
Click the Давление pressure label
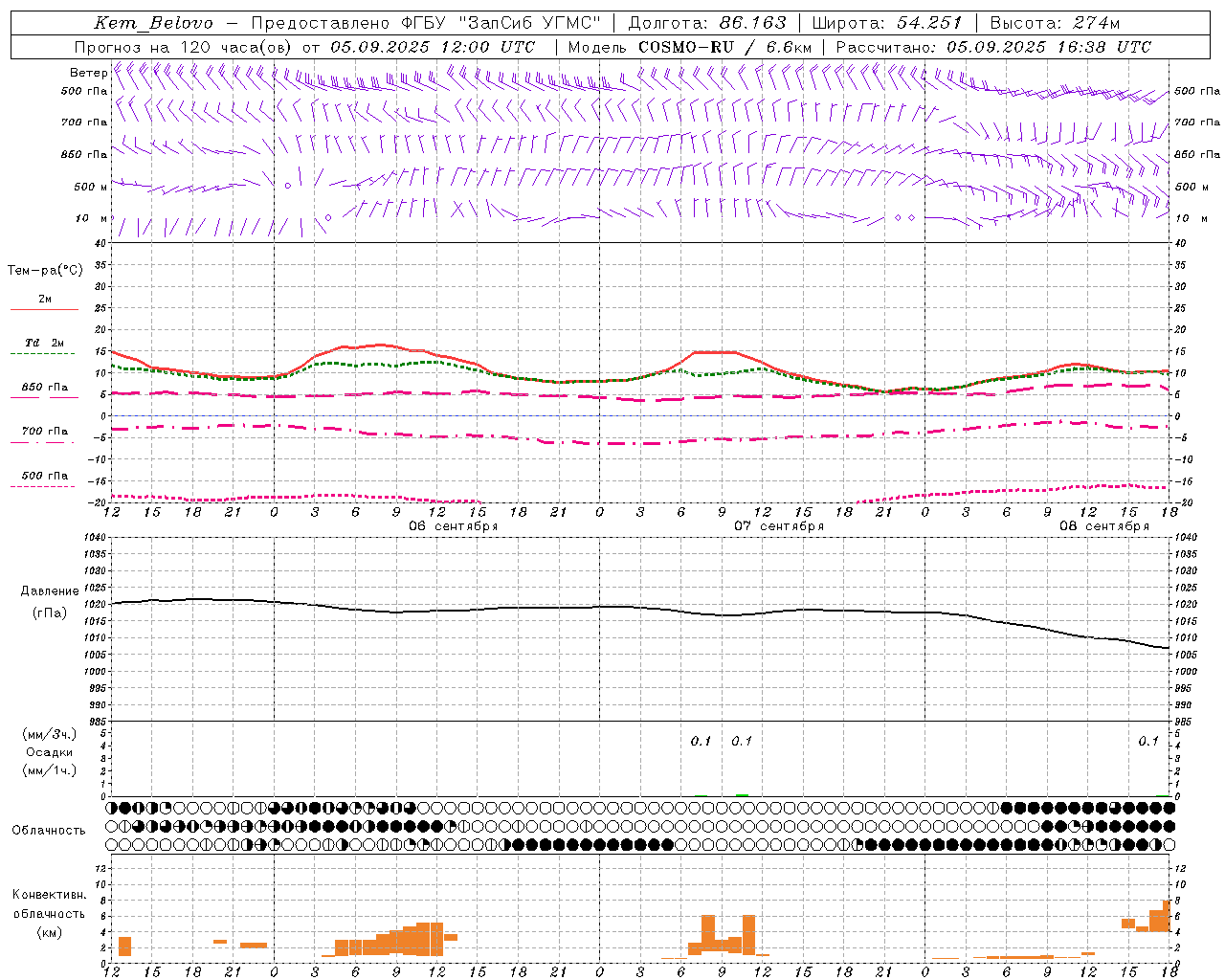(x=50, y=591)
